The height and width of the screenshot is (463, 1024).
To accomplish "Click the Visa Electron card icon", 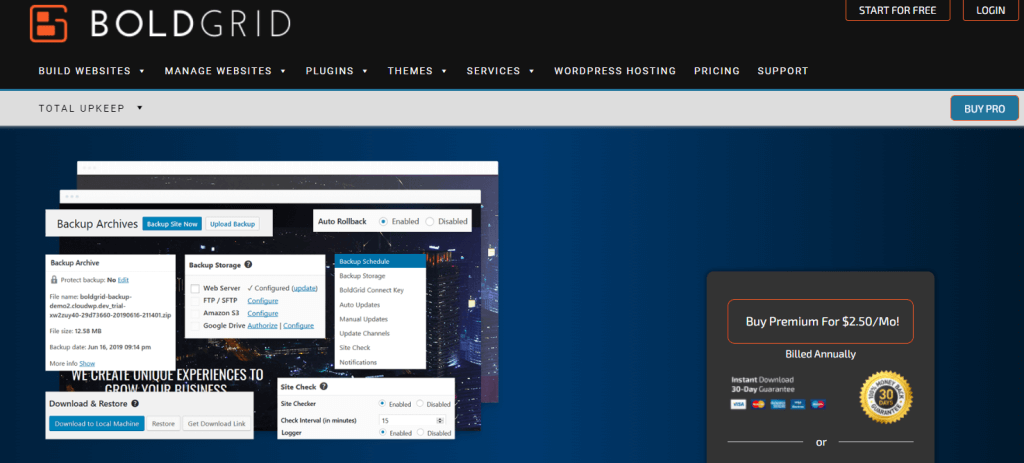I will coord(798,404).
